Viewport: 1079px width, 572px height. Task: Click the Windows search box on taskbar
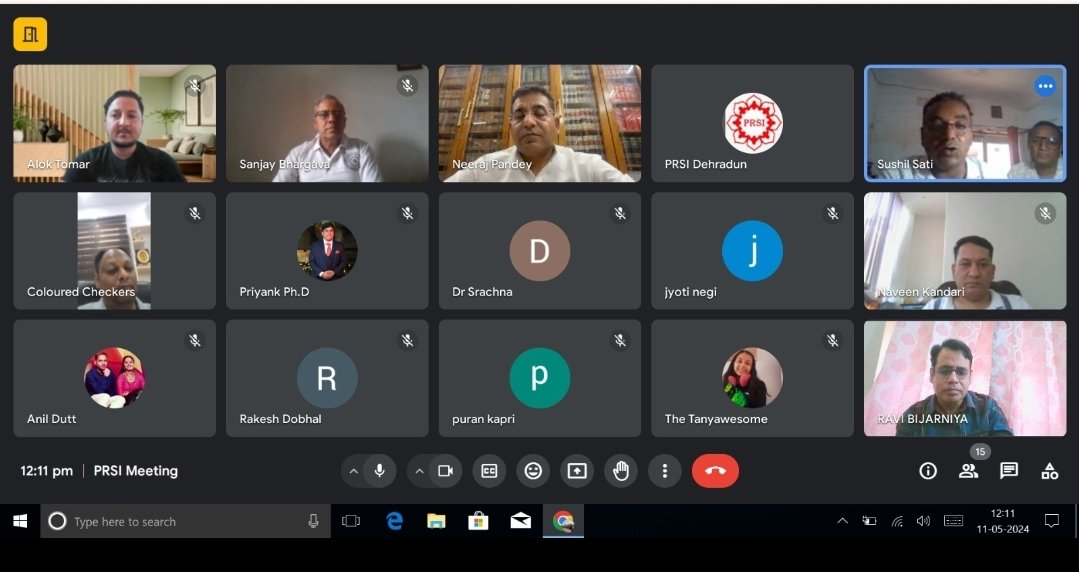click(x=185, y=521)
